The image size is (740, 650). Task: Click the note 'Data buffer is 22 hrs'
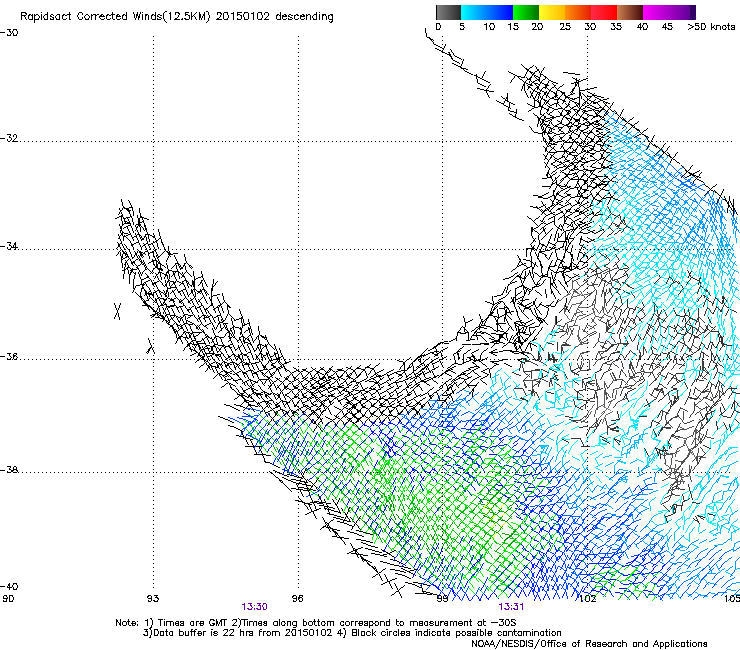[205, 633]
